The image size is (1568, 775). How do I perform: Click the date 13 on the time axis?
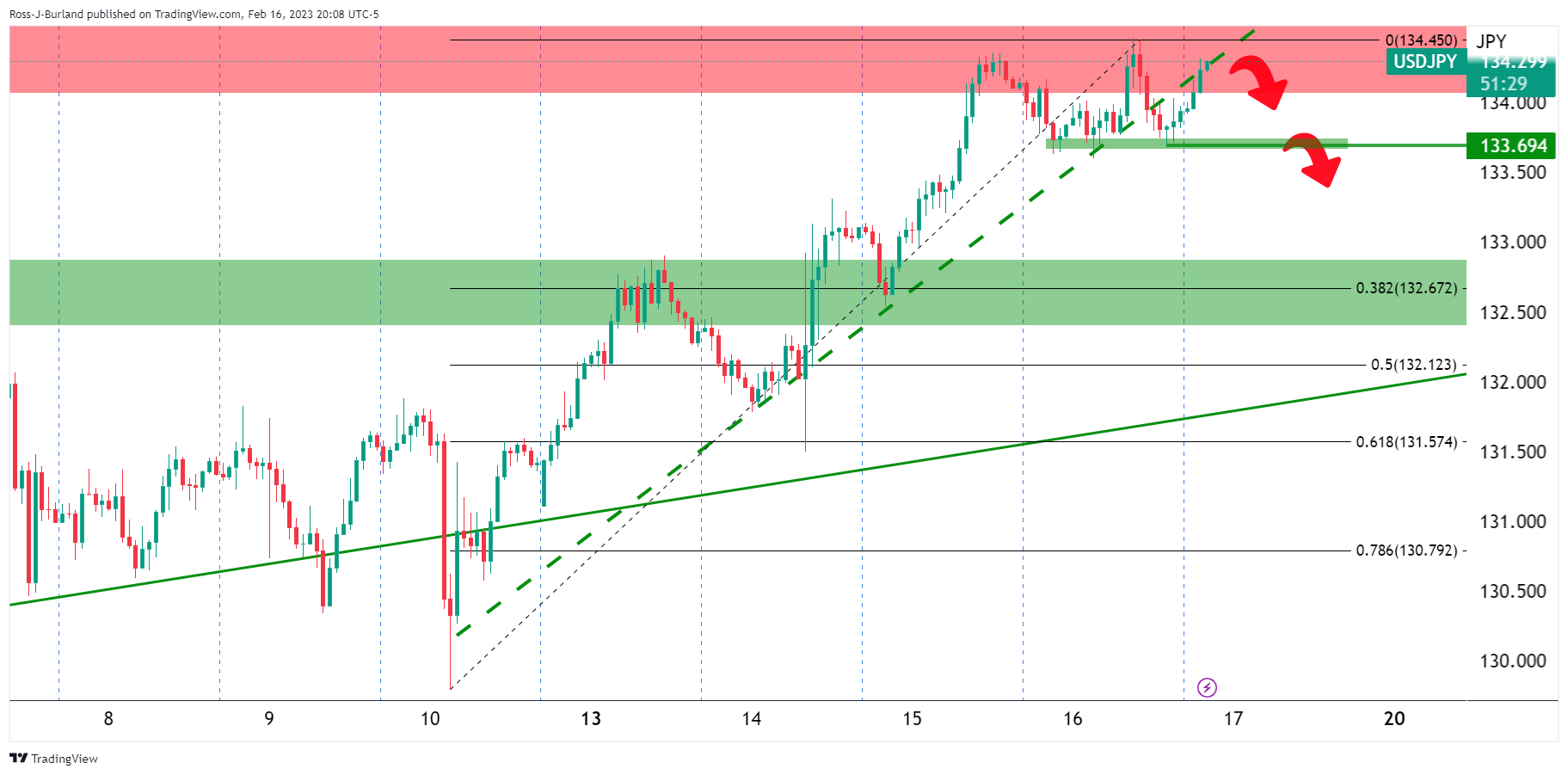tap(591, 719)
